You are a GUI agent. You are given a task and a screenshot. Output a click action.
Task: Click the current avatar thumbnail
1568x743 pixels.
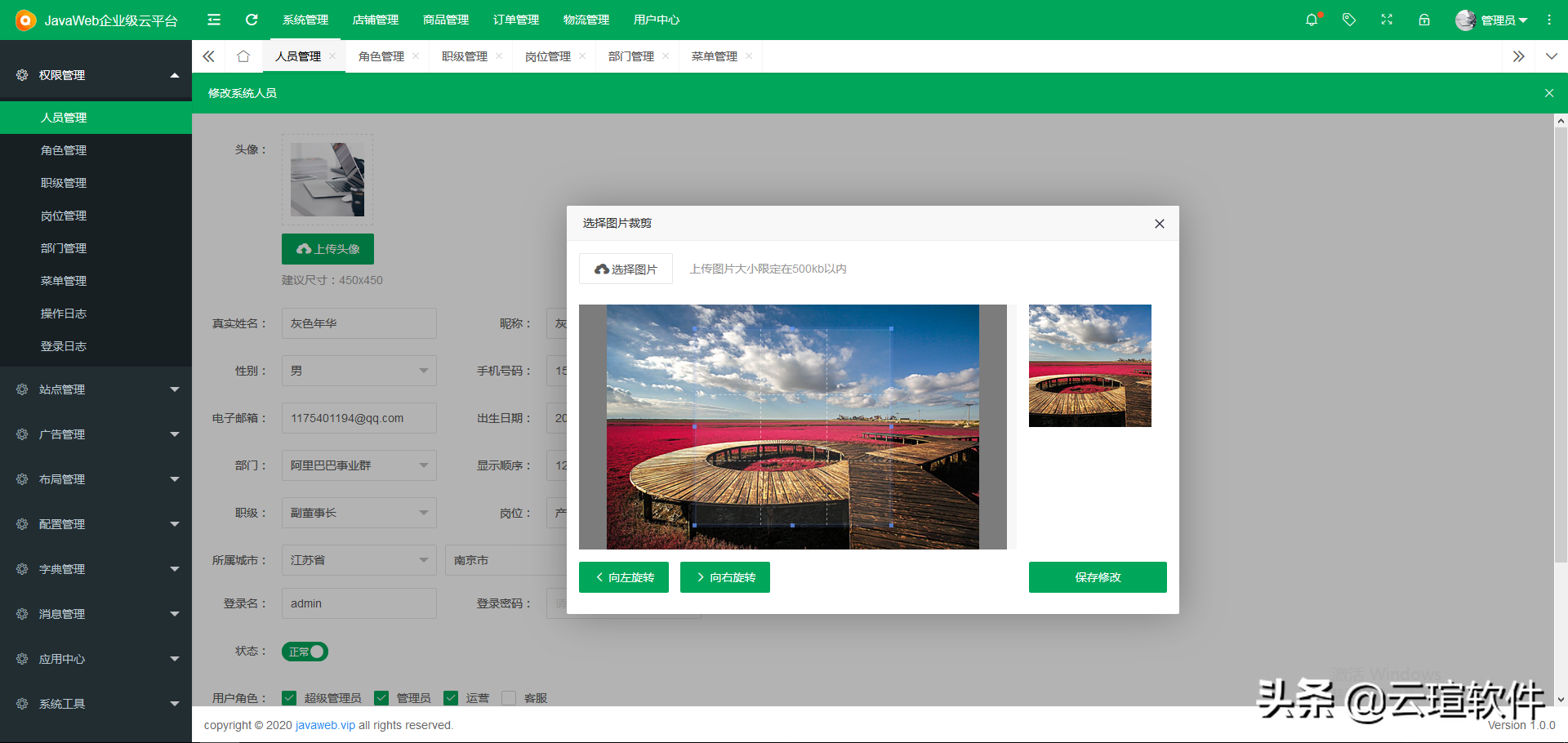[x=327, y=180]
